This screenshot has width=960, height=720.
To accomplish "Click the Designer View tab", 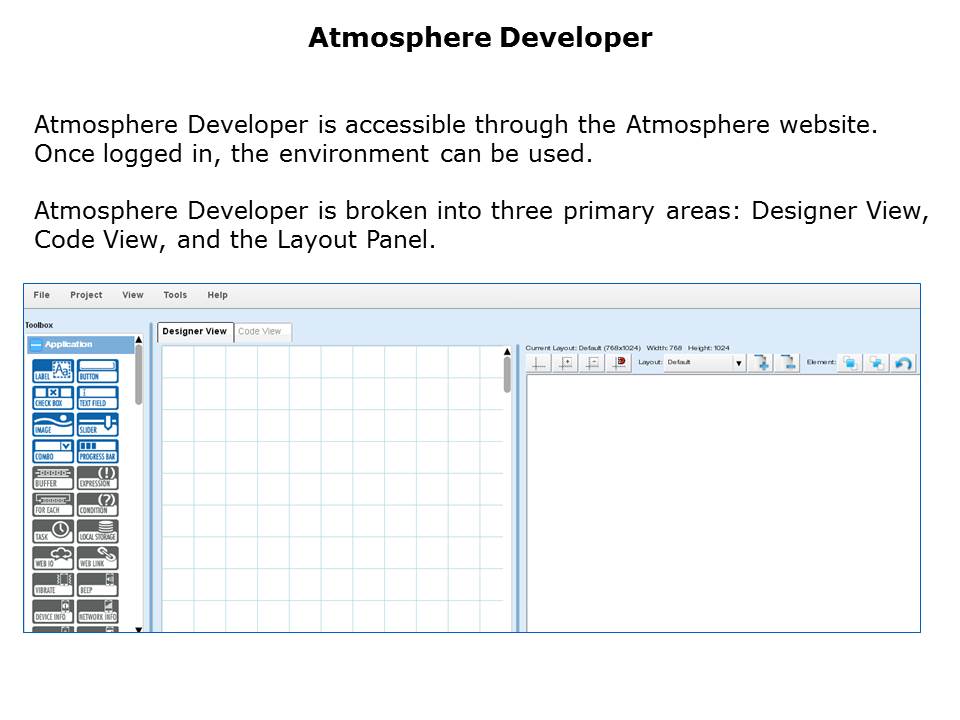I will [x=195, y=332].
